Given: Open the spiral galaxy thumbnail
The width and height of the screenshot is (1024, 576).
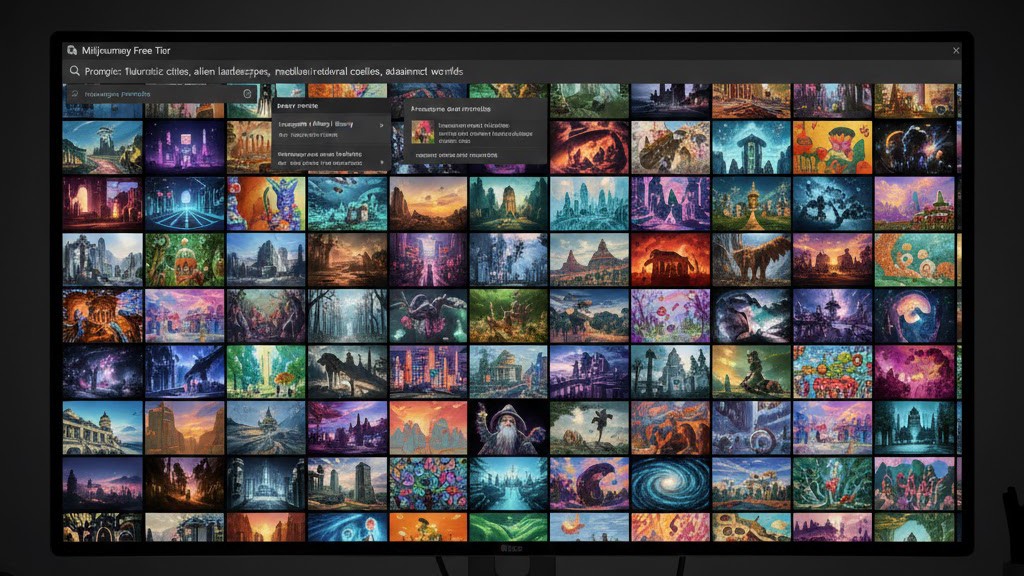Looking at the screenshot, I should 671,483.
